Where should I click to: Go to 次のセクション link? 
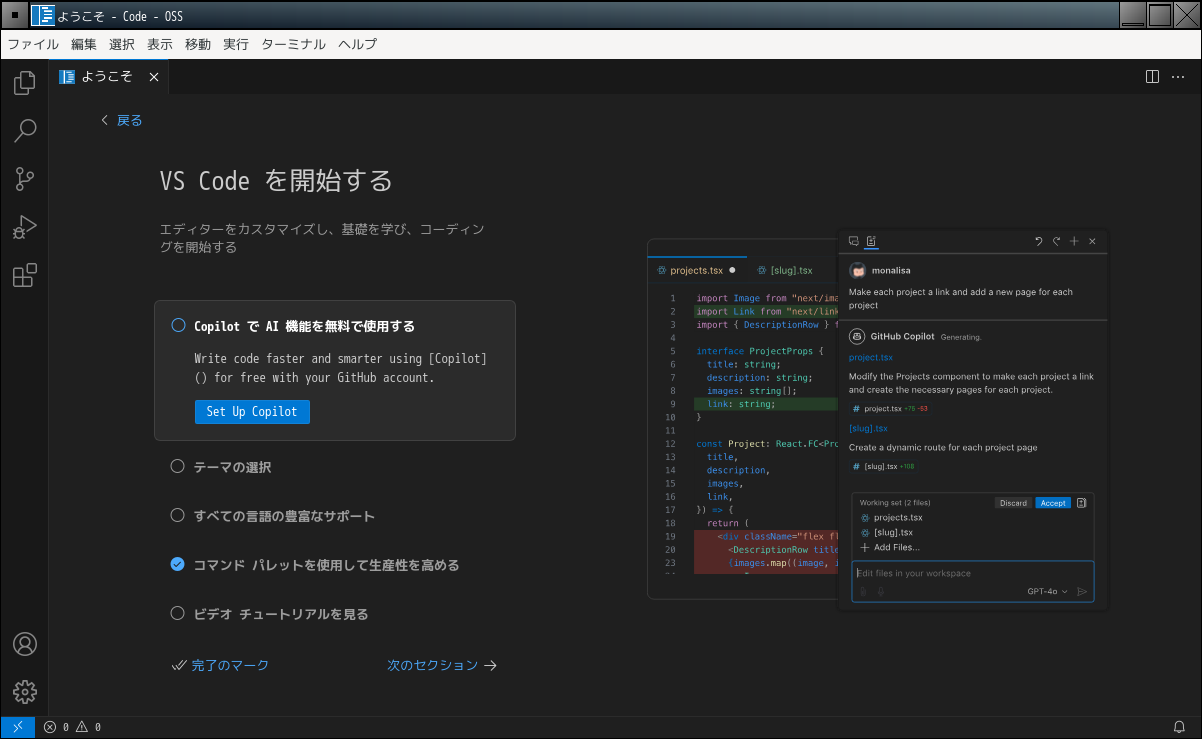(442, 665)
